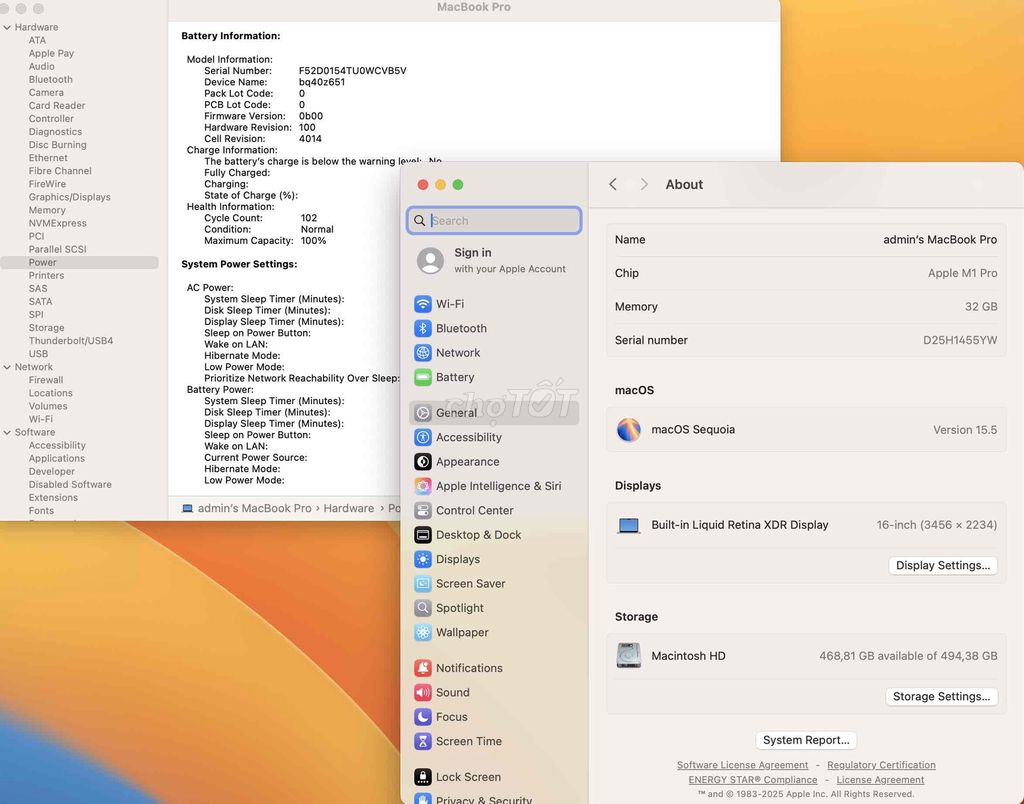Screen dimensions: 1024x804
Task: Click the battery serial F52D0154TU0WCVB5V
Action: click(x=353, y=71)
